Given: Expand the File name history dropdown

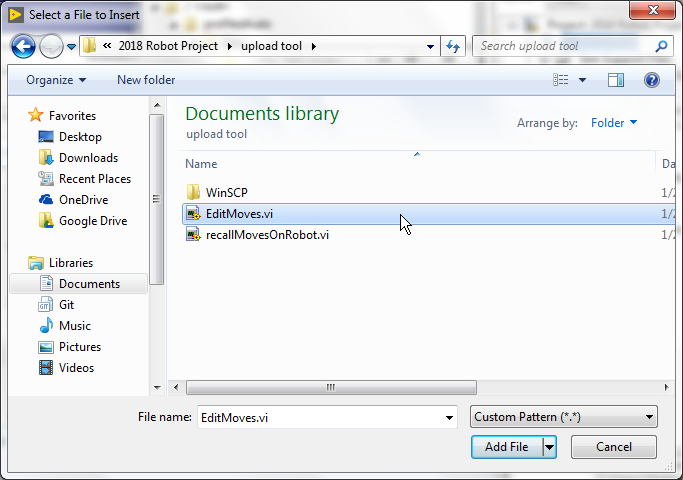Looking at the screenshot, I should 449,417.
